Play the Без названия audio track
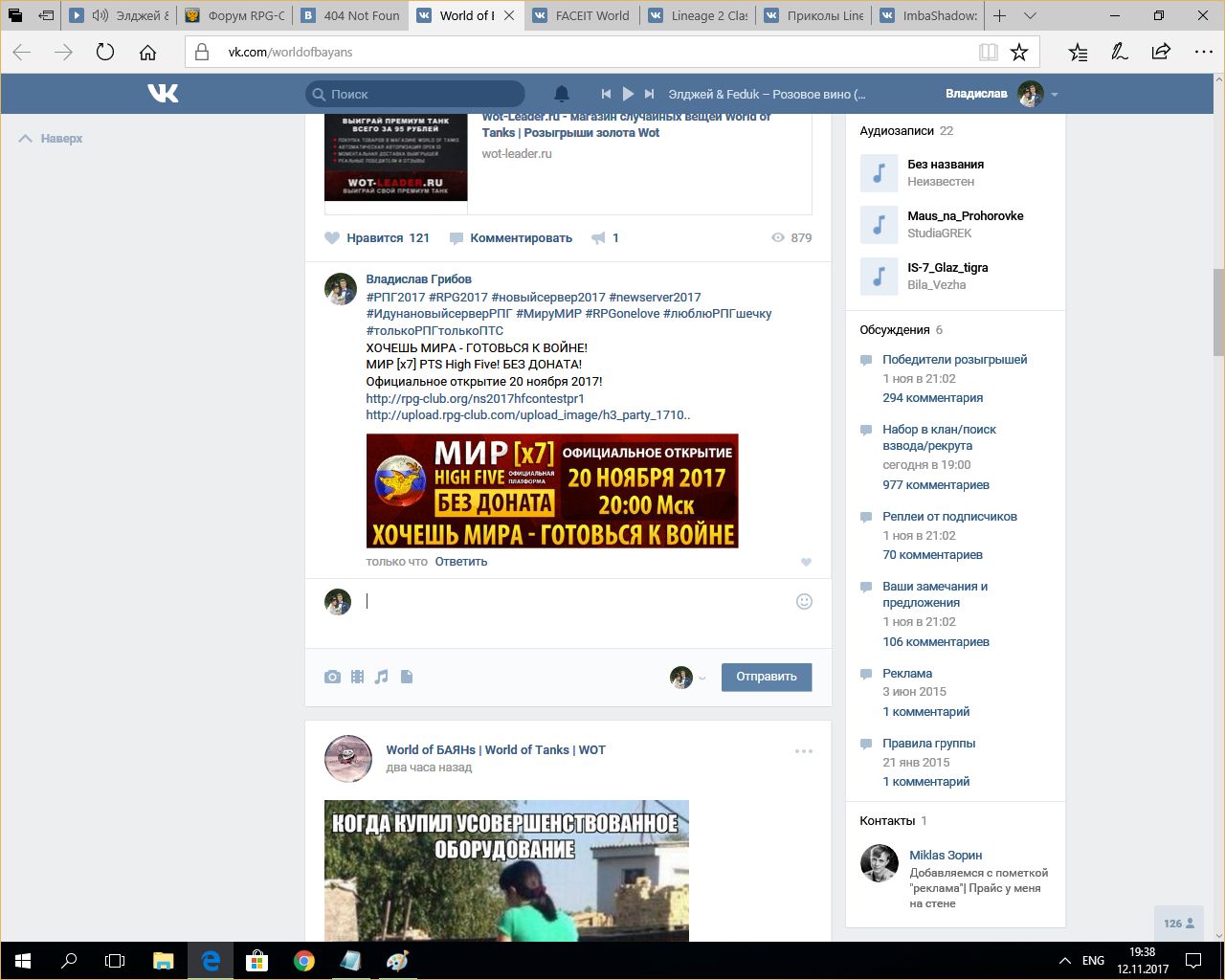 pyautogui.click(x=879, y=173)
